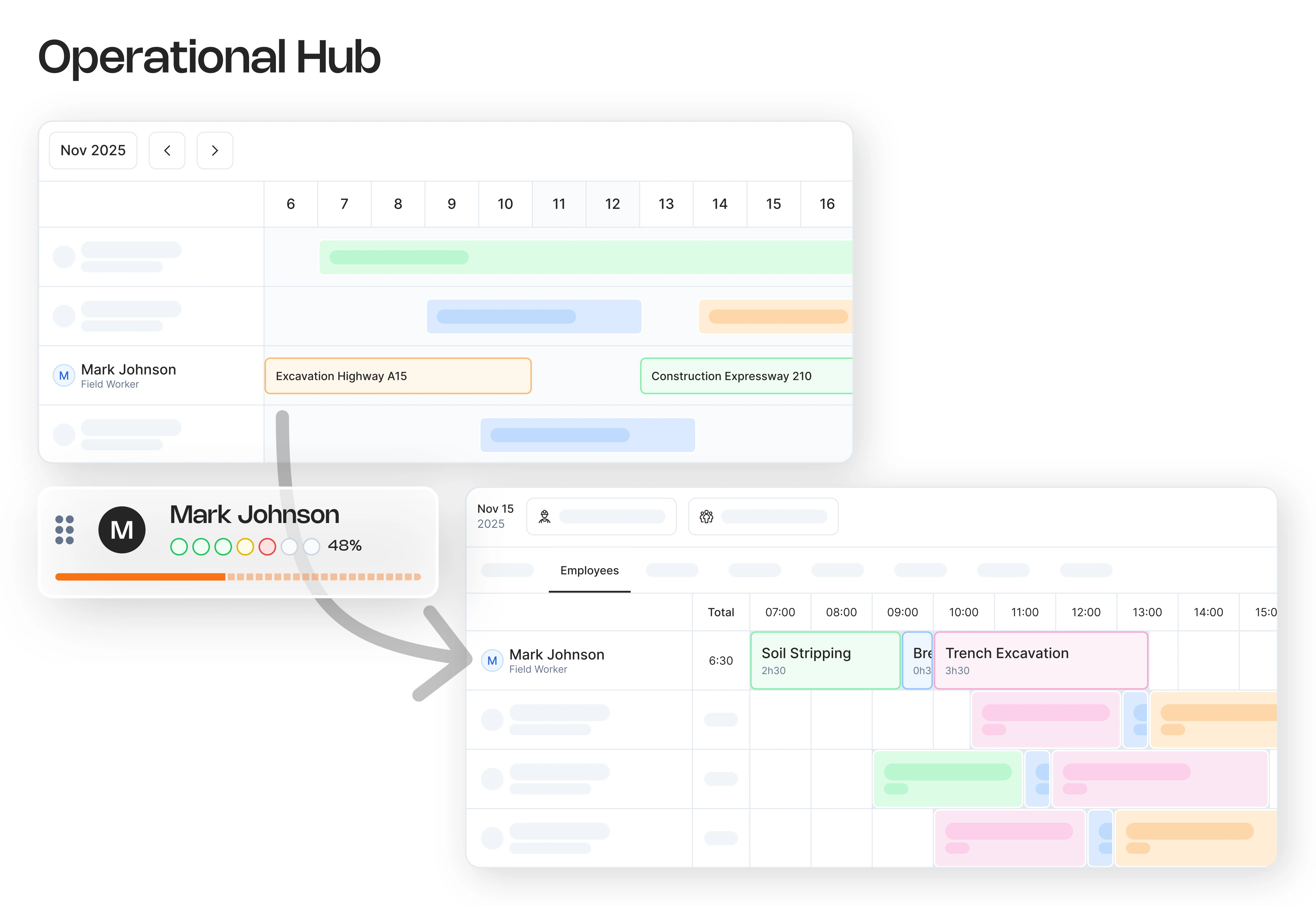Viewport: 1316px width, 906px height.
Task: Open the Nov 2025 month selector
Action: pyautogui.click(x=93, y=151)
